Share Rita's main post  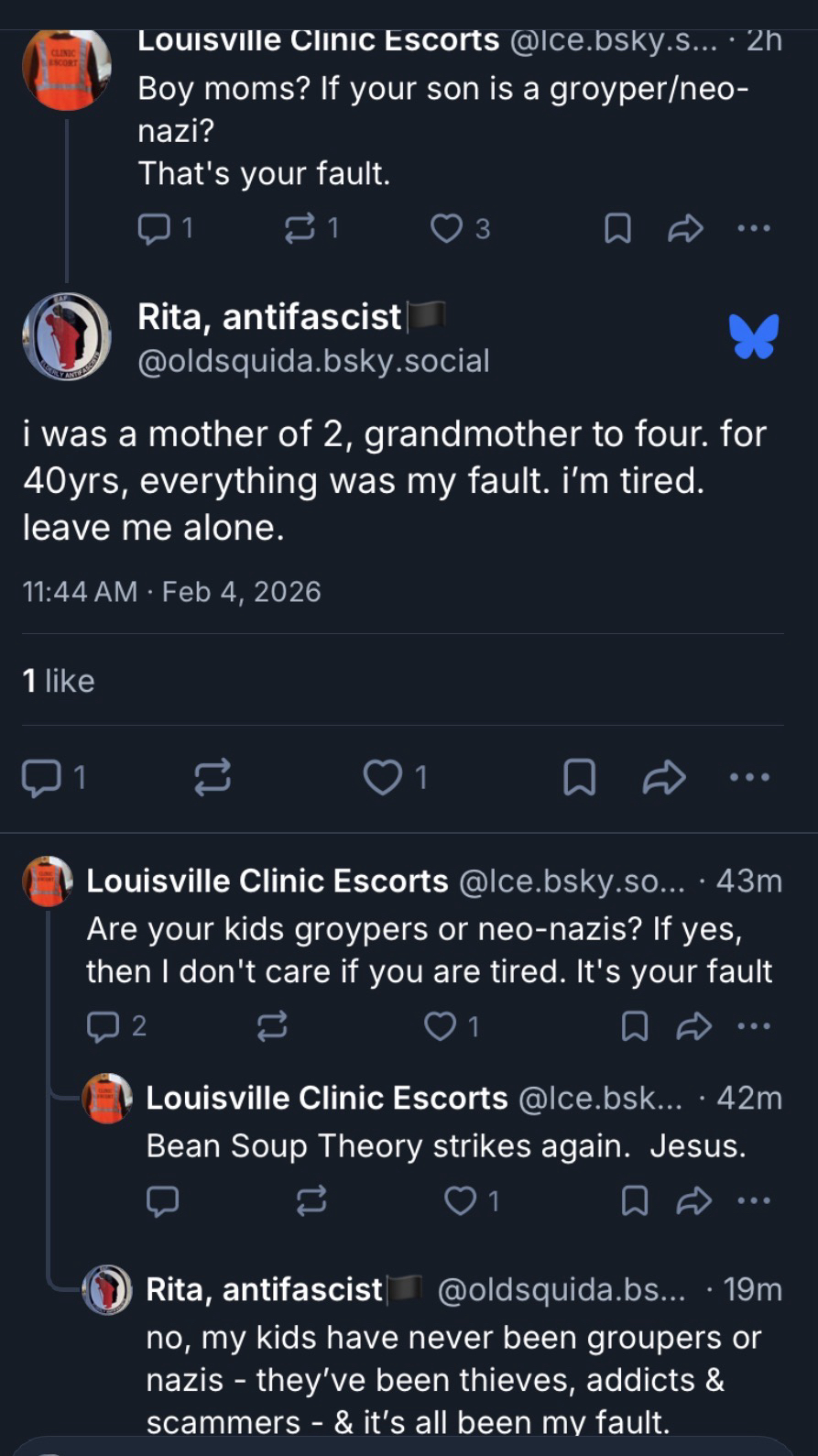coord(664,778)
